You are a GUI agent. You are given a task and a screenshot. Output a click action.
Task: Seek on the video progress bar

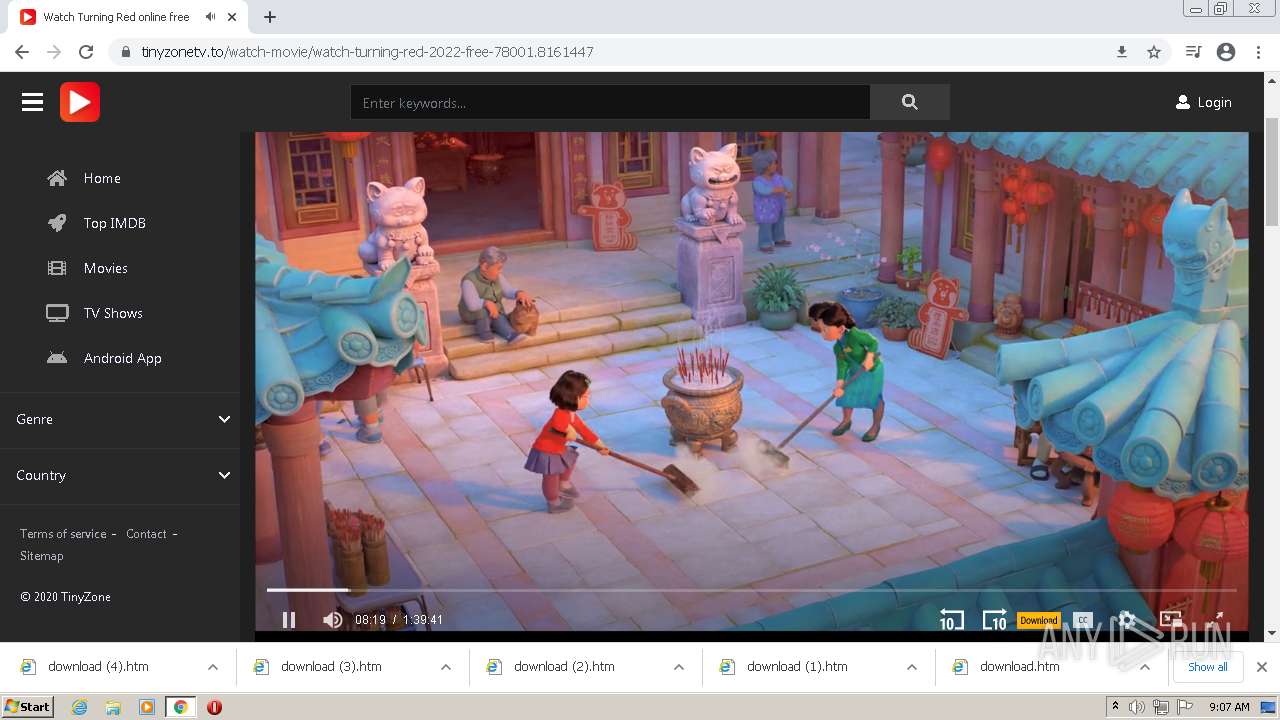pyautogui.click(x=751, y=590)
